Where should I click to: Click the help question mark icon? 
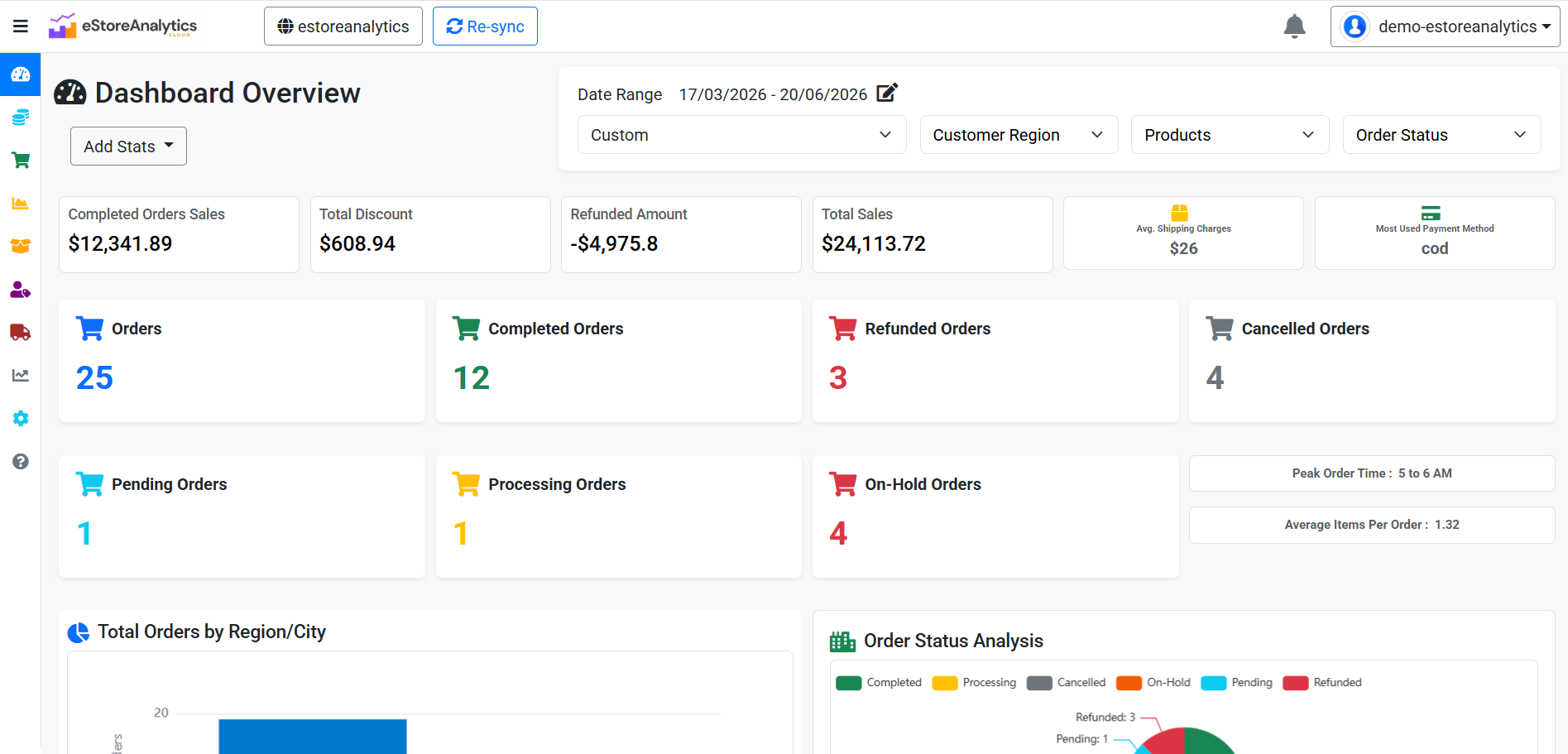(x=21, y=462)
